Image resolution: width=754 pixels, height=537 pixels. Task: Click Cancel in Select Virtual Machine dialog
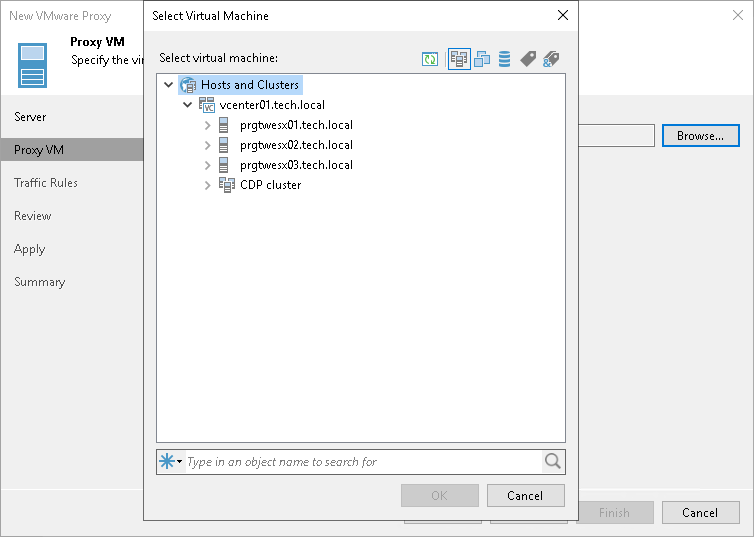coord(526,496)
